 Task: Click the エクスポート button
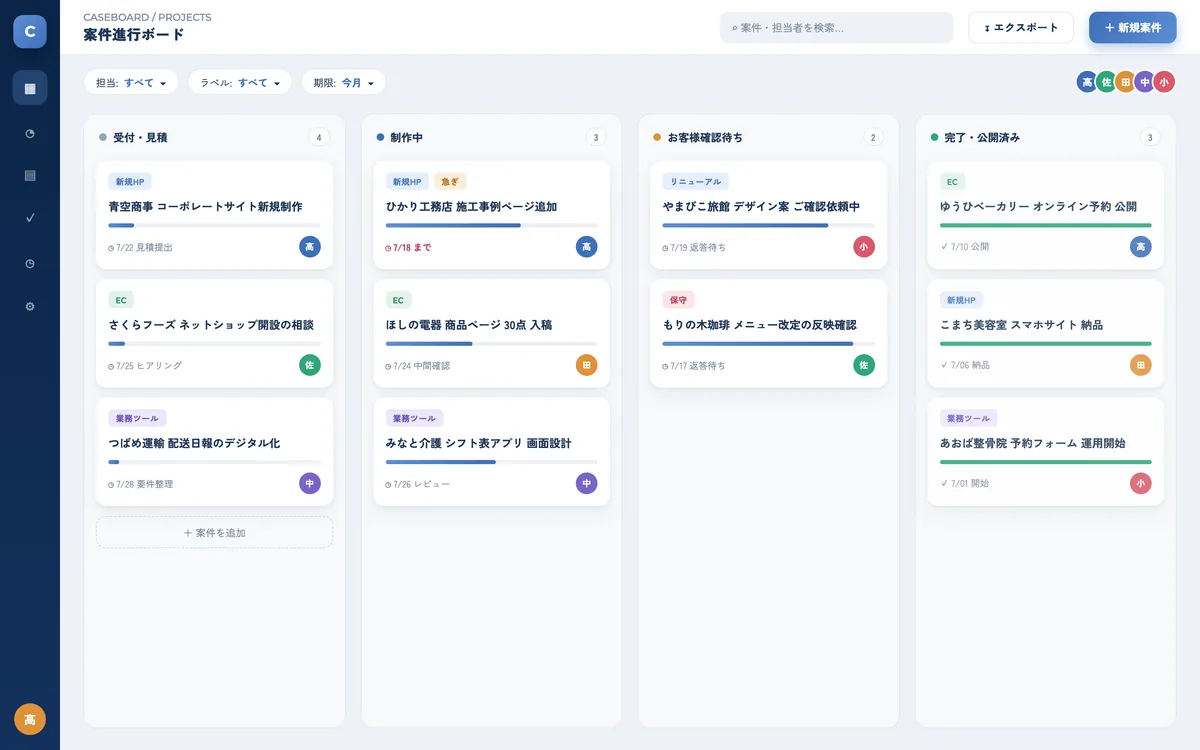[x=1021, y=28]
